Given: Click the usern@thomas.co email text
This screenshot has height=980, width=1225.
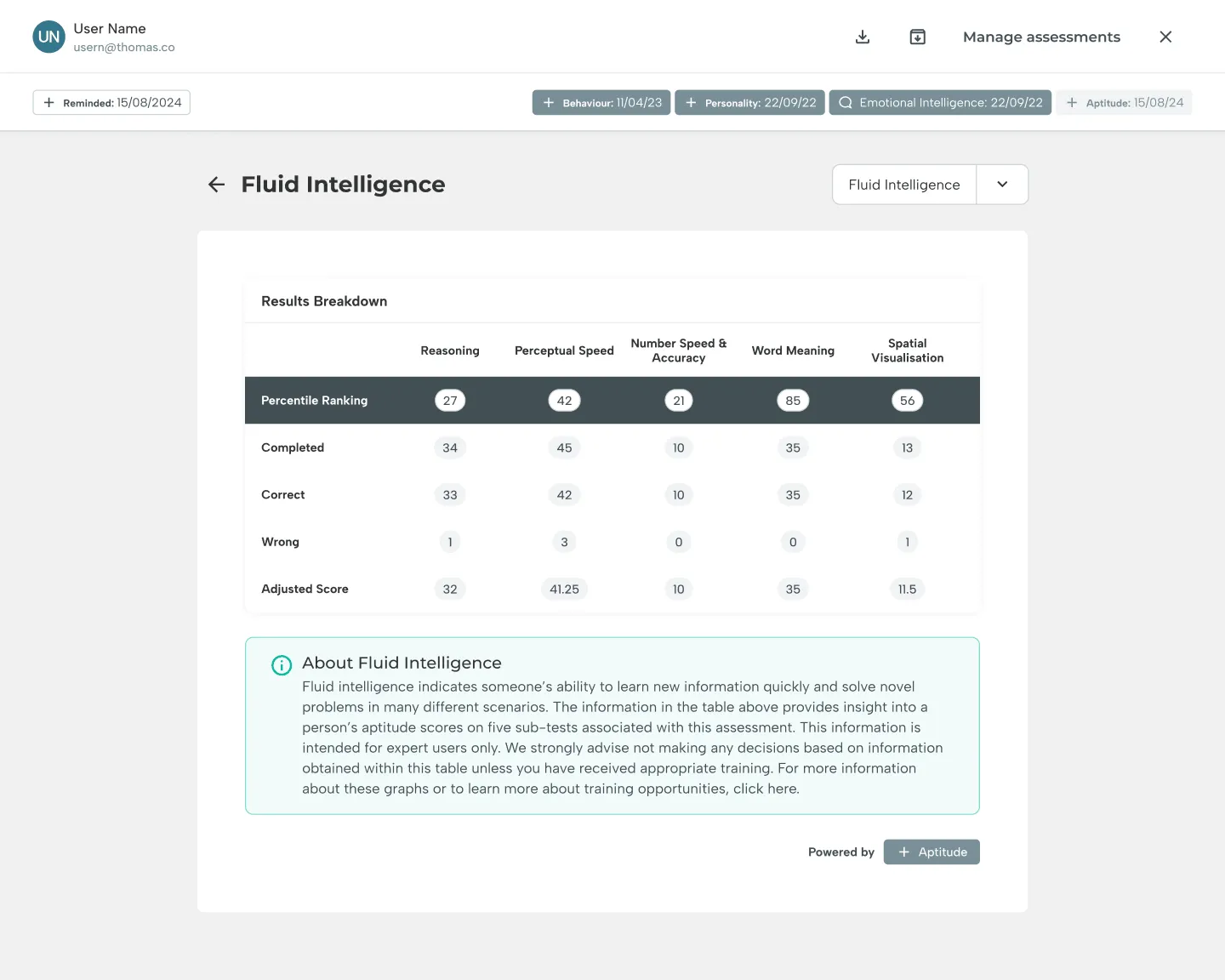Looking at the screenshot, I should (124, 48).
